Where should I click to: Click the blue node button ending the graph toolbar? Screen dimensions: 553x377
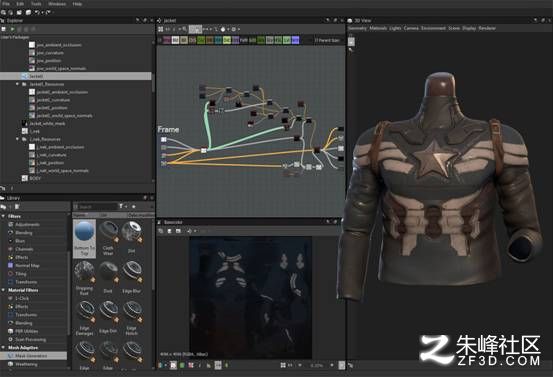pos(296,40)
